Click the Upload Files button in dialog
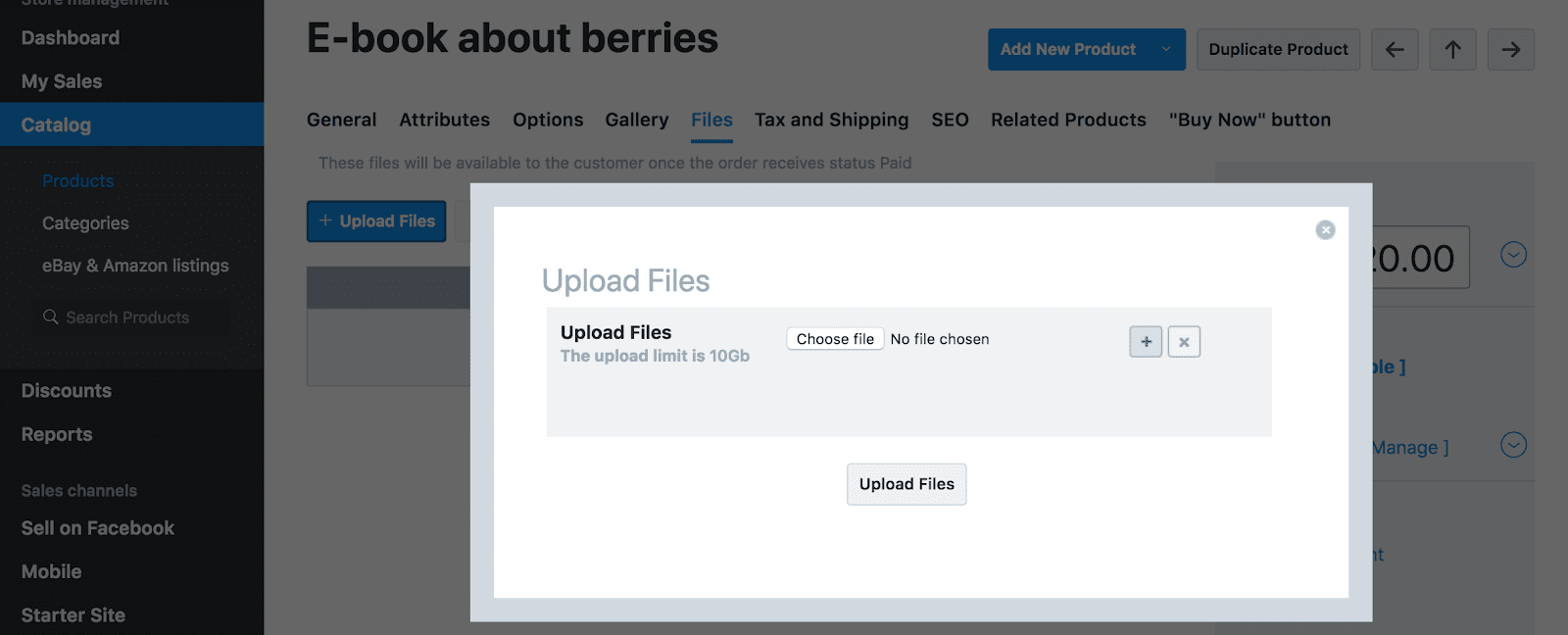The height and width of the screenshot is (635, 1568). pyautogui.click(x=906, y=484)
